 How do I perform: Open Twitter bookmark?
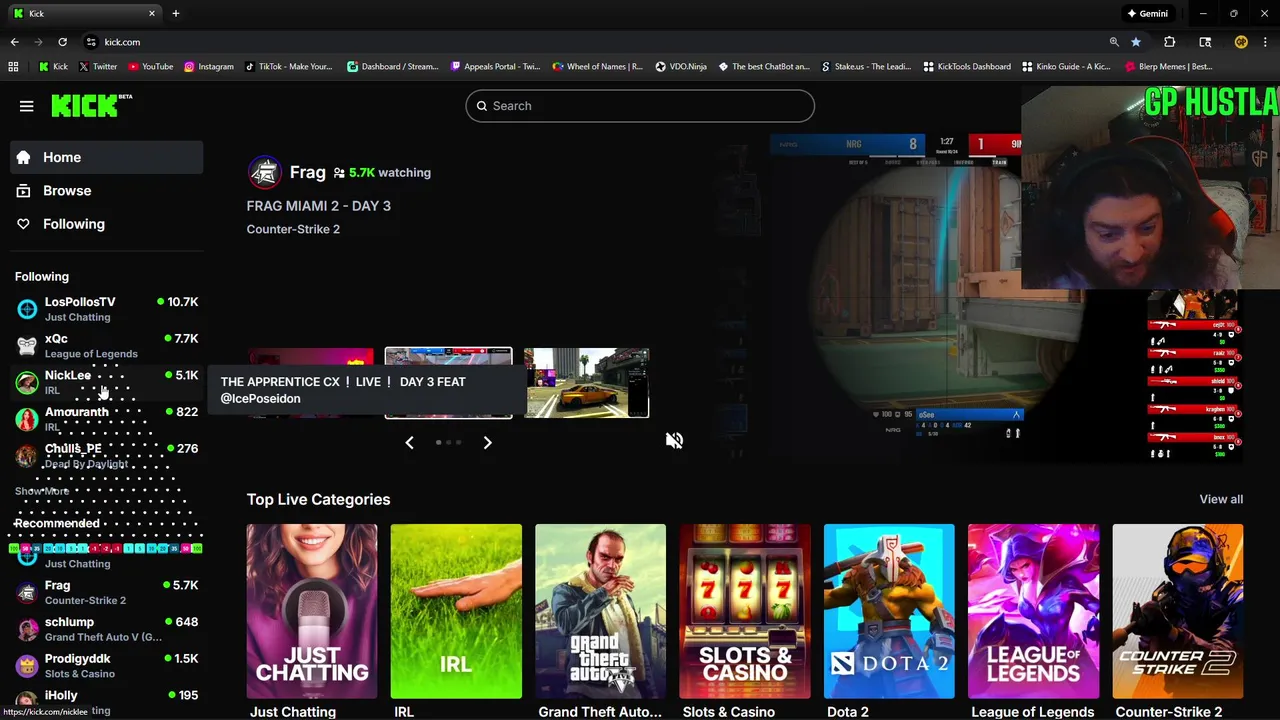[x=97, y=67]
